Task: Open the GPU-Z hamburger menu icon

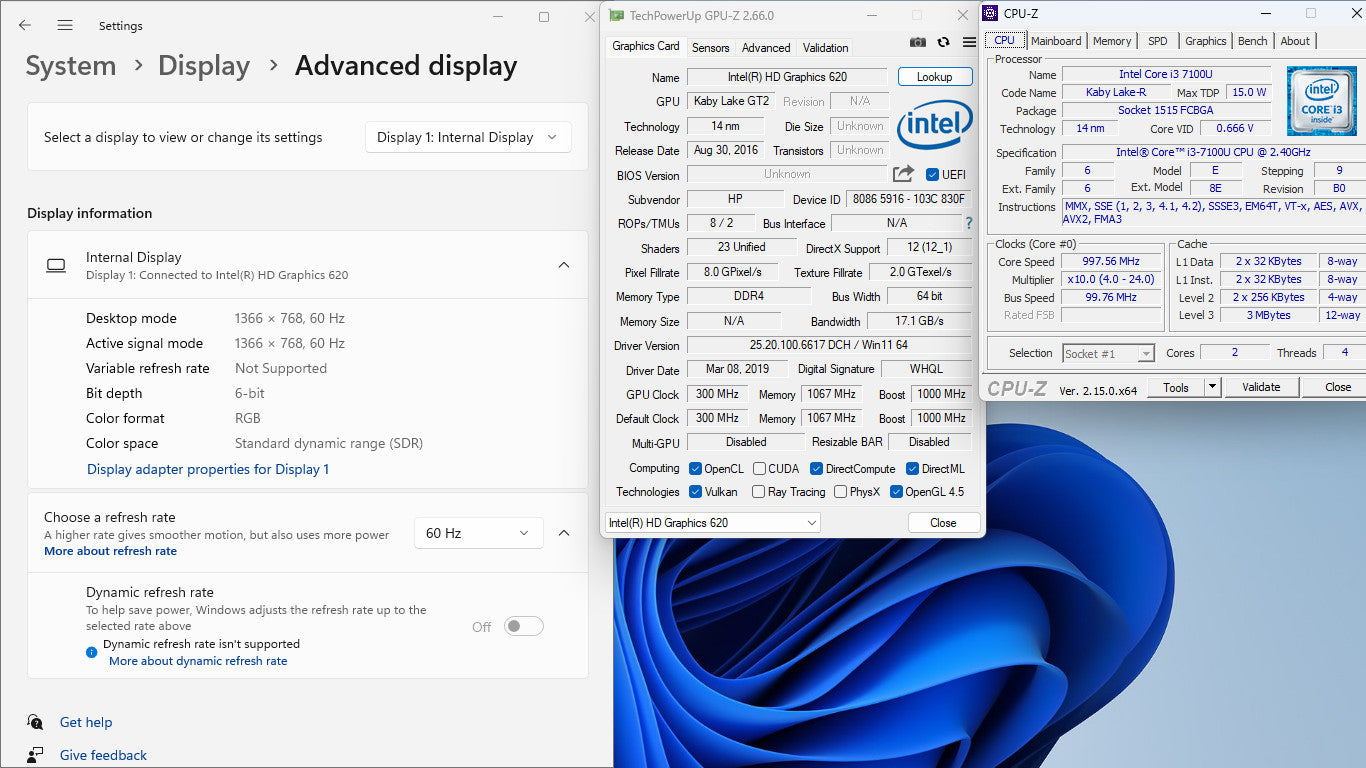Action: pos(969,42)
